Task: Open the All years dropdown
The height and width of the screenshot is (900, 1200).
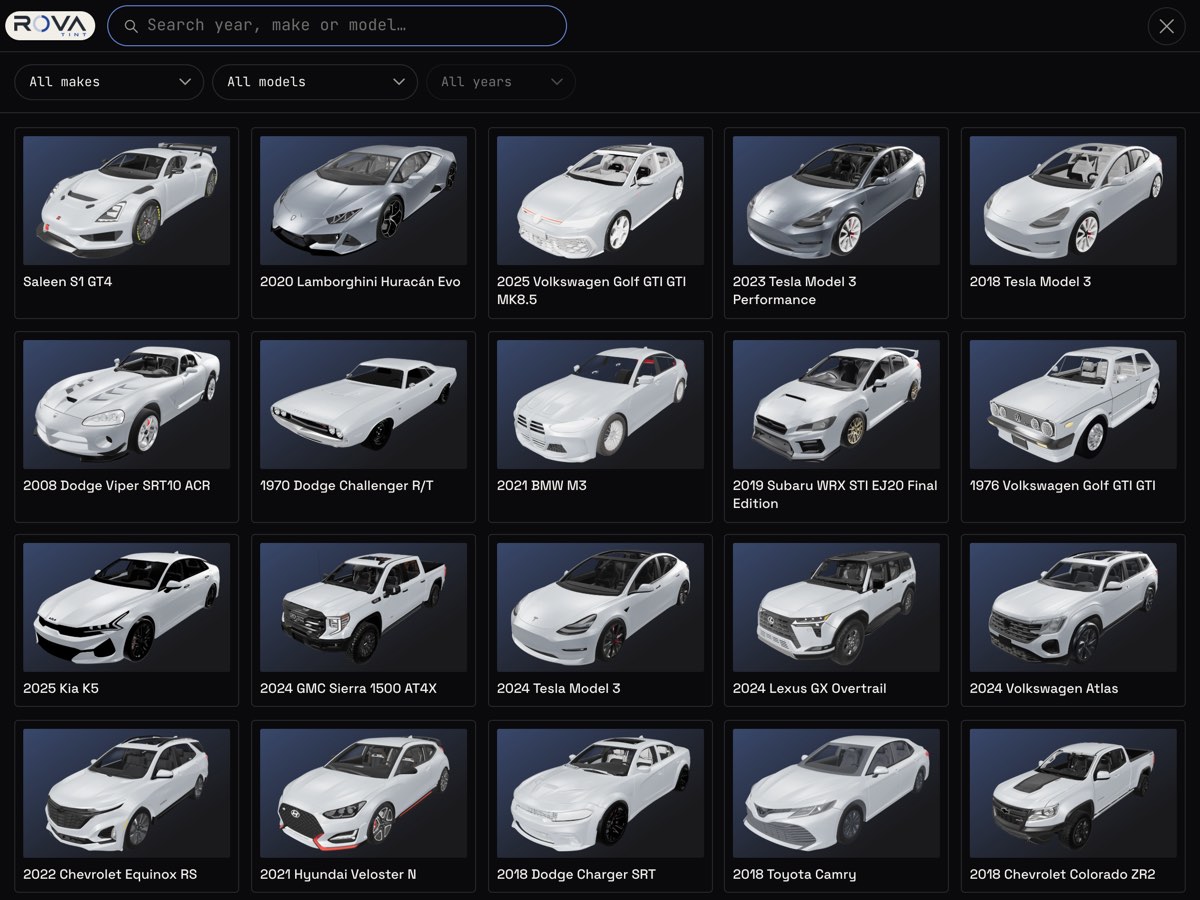Action: (501, 82)
